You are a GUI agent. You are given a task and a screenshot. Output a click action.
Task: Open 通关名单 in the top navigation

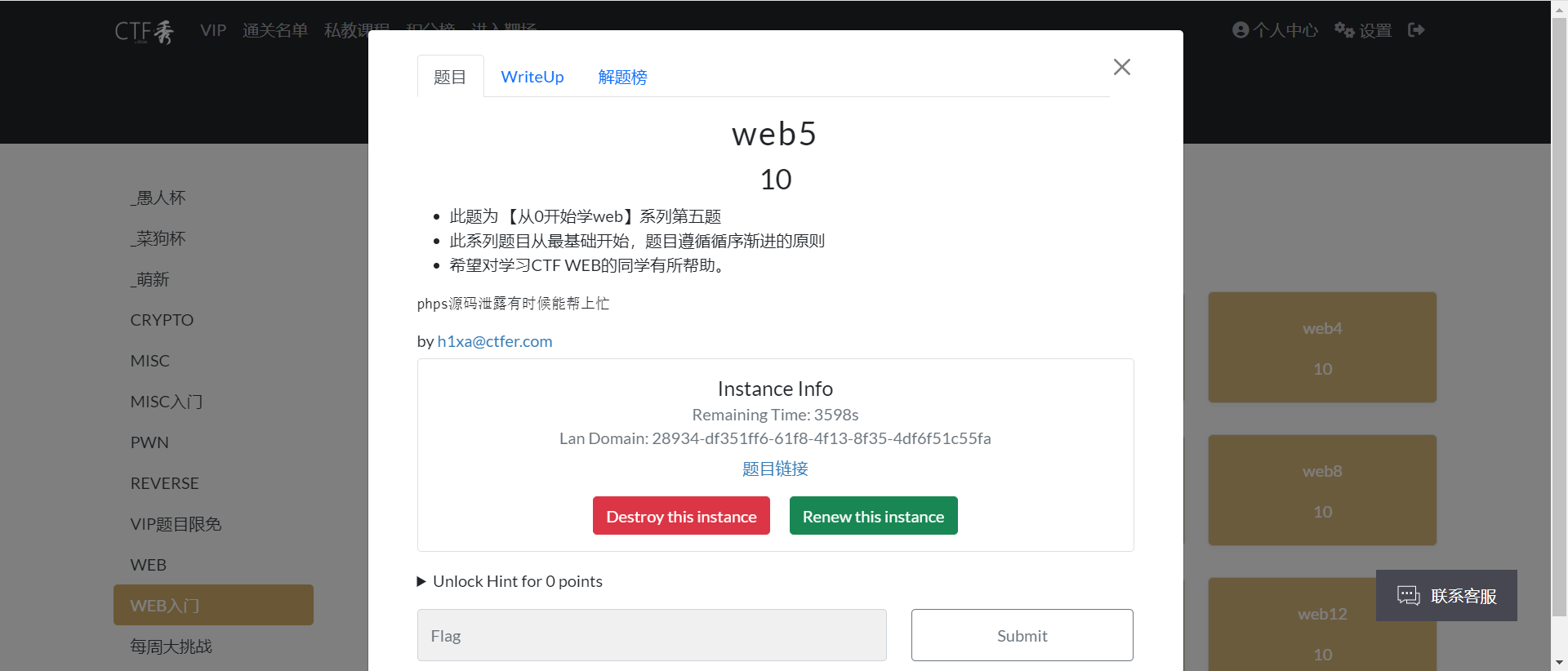pos(275,30)
